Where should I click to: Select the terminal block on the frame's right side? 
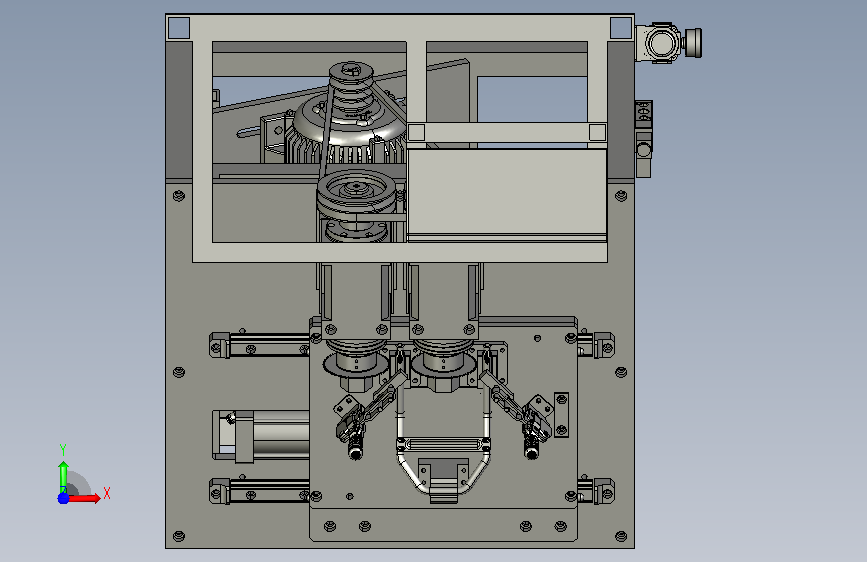(644, 138)
